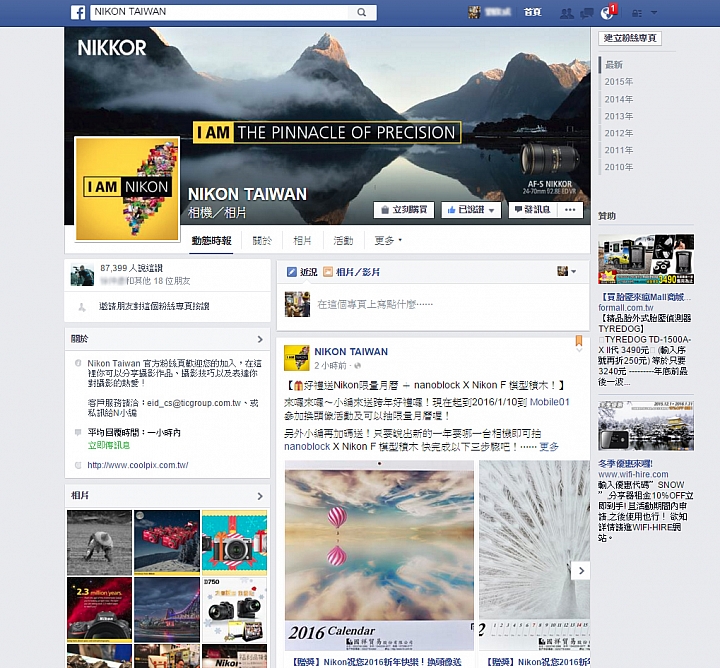This screenshot has width=720, height=668.
Task: Select the 近況 status composer option
Action: (302, 272)
